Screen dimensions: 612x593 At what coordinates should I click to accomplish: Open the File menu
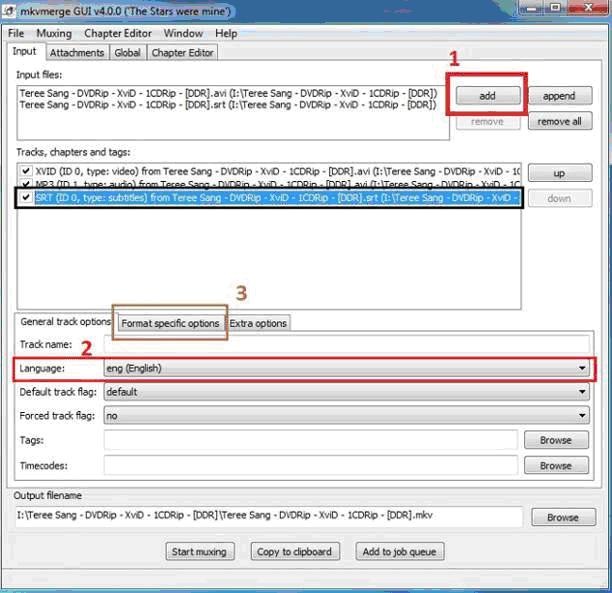pyautogui.click(x=16, y=34)
